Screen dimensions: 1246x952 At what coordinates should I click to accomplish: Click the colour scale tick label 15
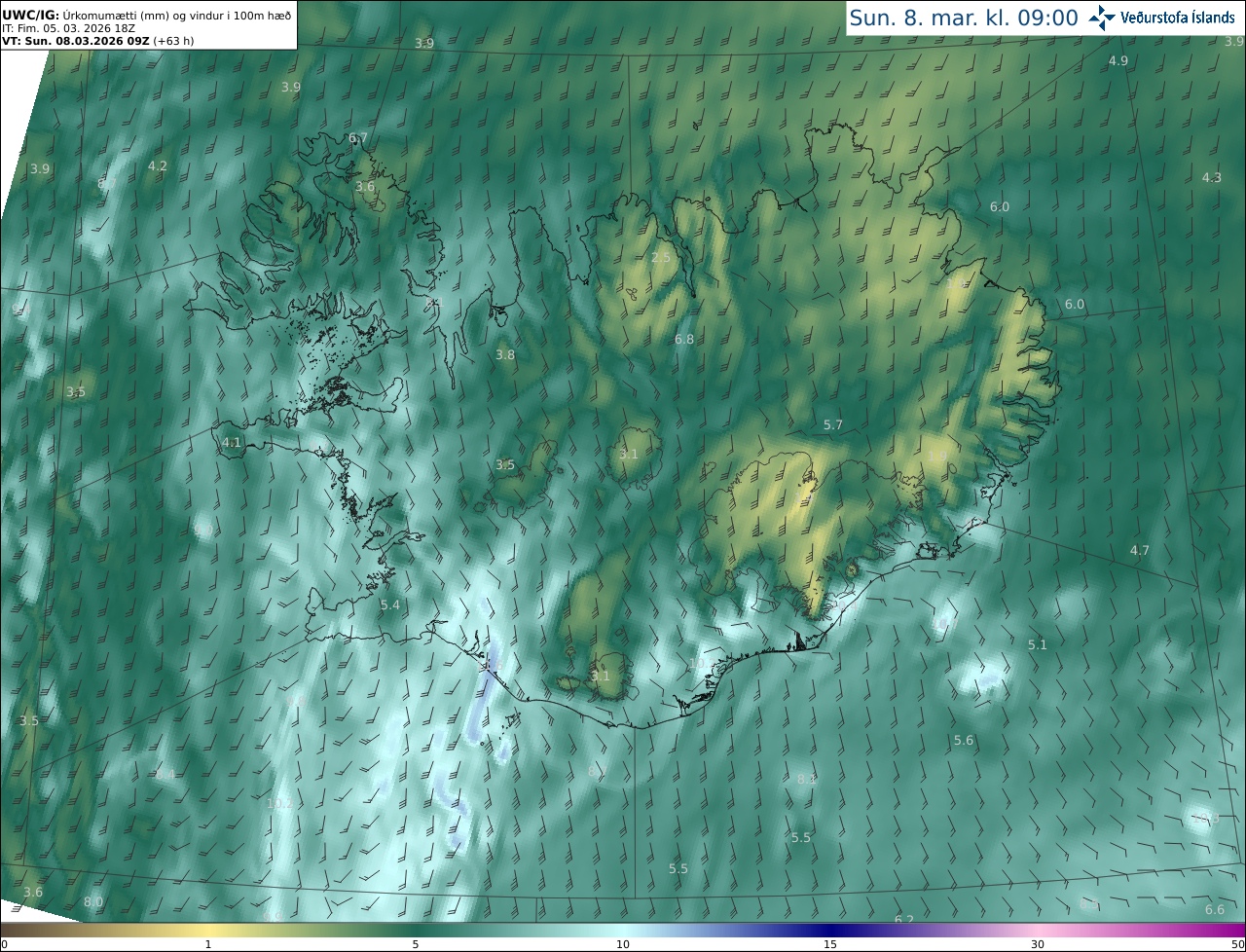click(830, 945)
